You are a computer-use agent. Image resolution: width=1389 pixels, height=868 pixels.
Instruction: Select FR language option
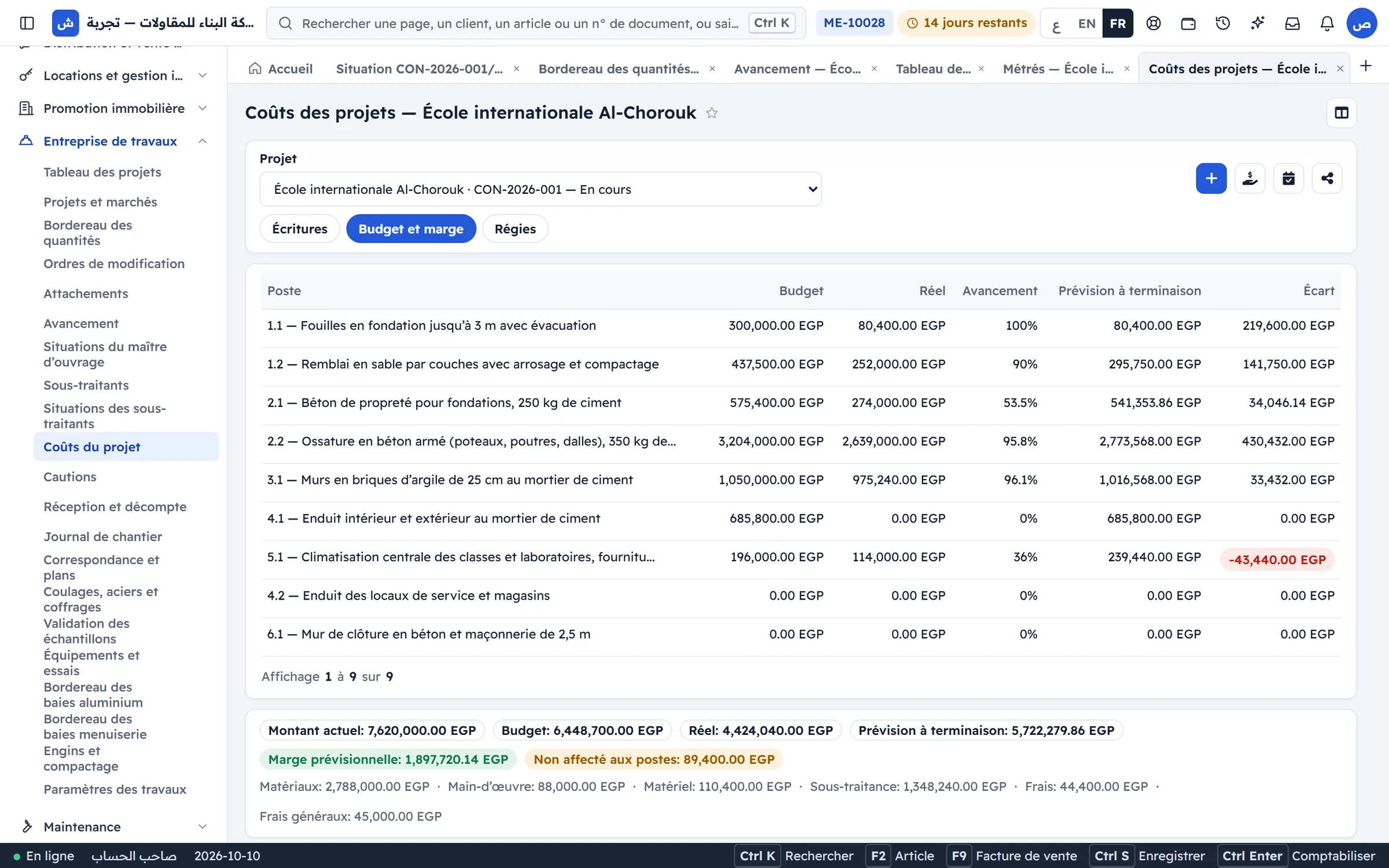(1118, 24)
